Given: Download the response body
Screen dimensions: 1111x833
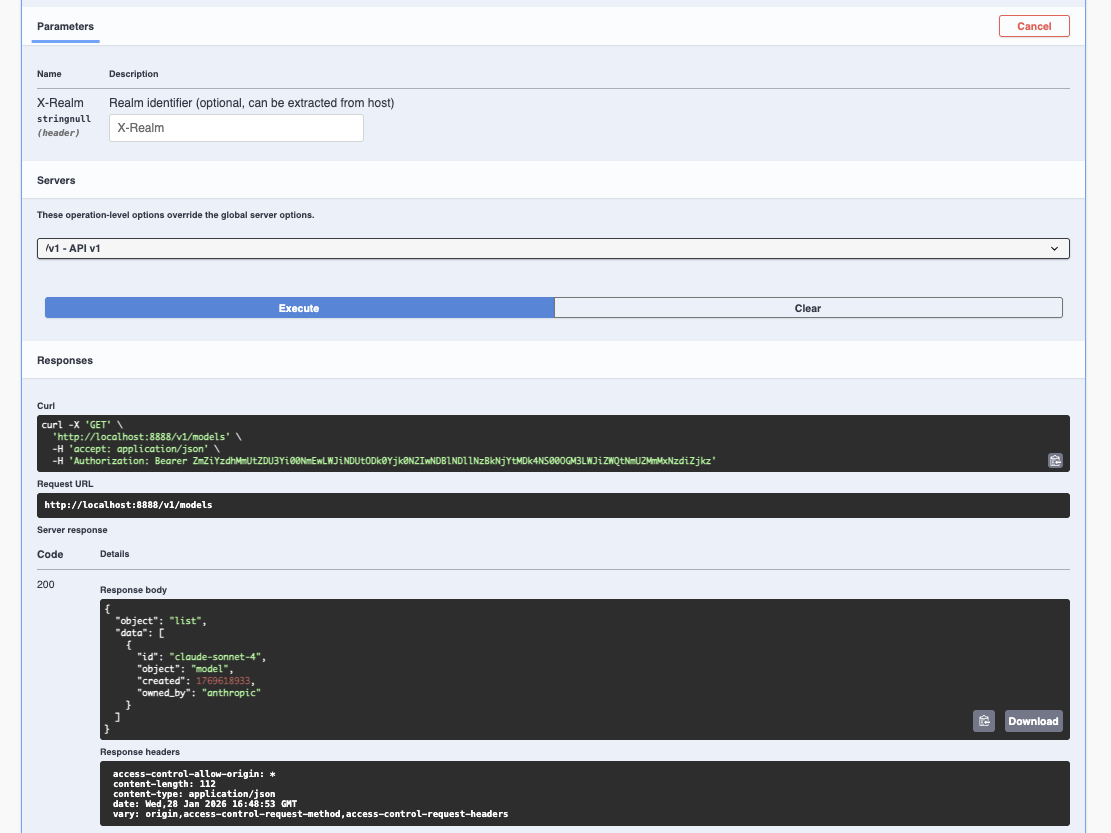Looking at the screenshot, I should [x=1033, y=721].
